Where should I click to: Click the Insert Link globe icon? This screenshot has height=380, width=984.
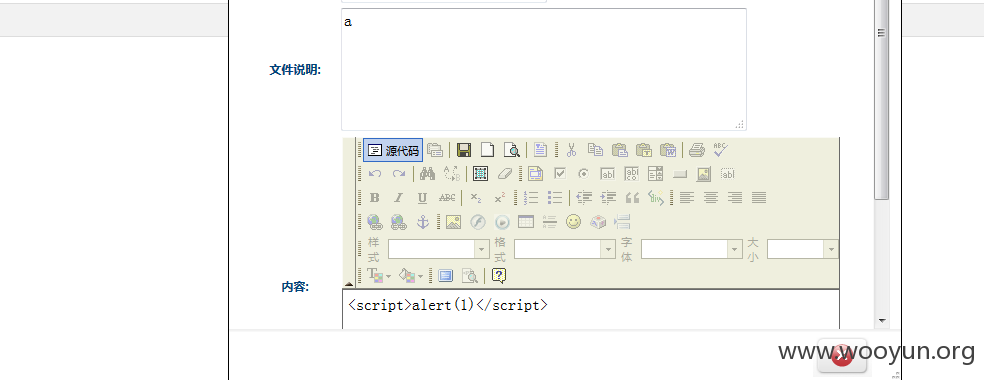375,221
